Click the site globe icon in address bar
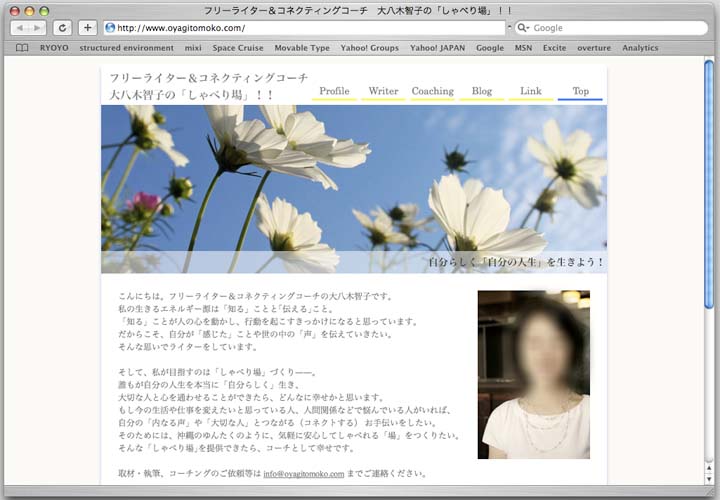The image size is (720, 500). point(110,28)
